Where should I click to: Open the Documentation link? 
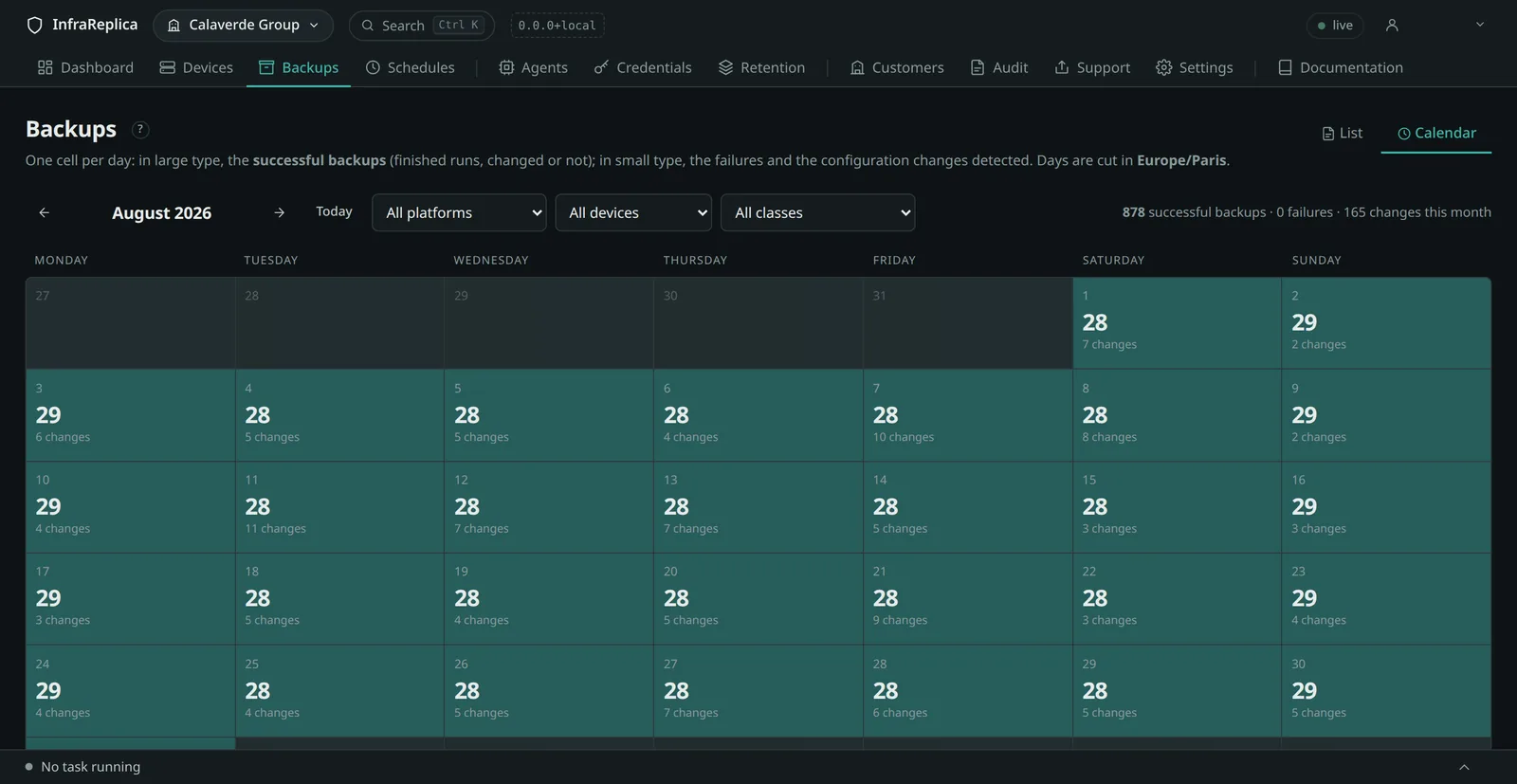1341,67
